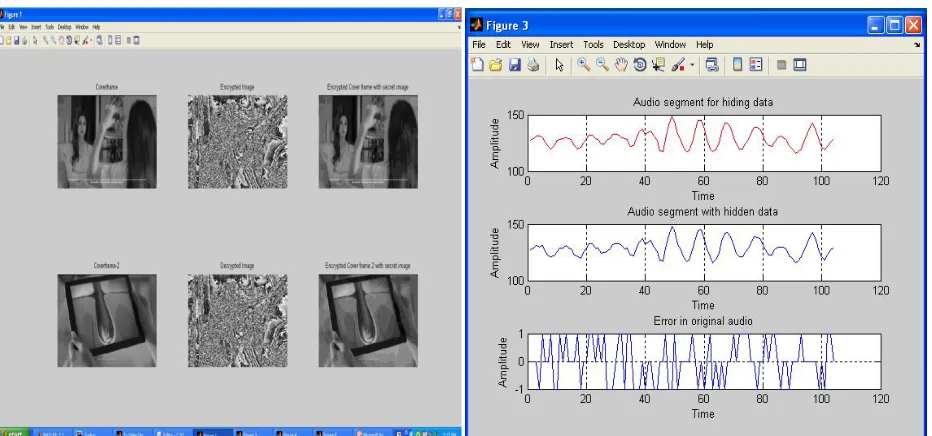Viewport: 932px width, 436px height.
Task: Click the red audio waveform plot
Action: coord(704,143)
